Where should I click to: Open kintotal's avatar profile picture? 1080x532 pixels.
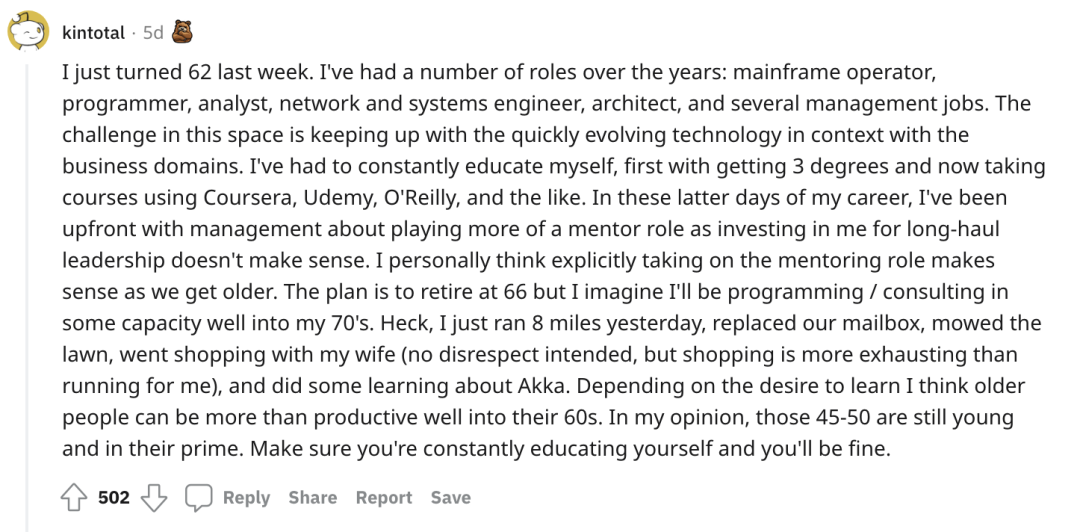(29, 32)
